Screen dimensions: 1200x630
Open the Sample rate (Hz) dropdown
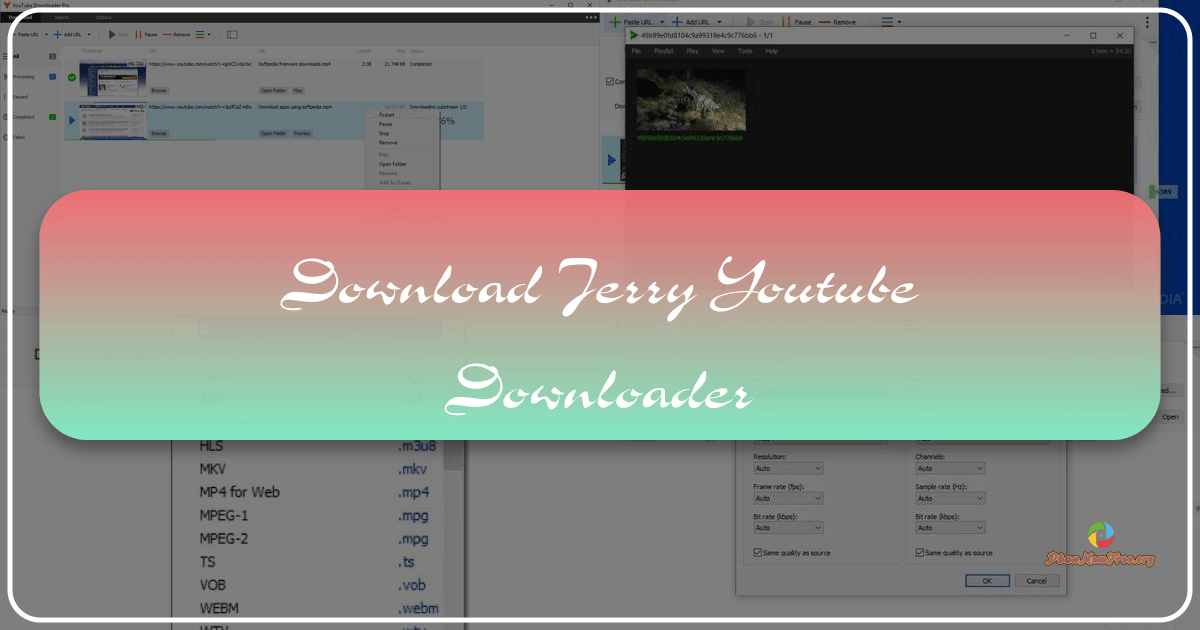coord(949,497)
